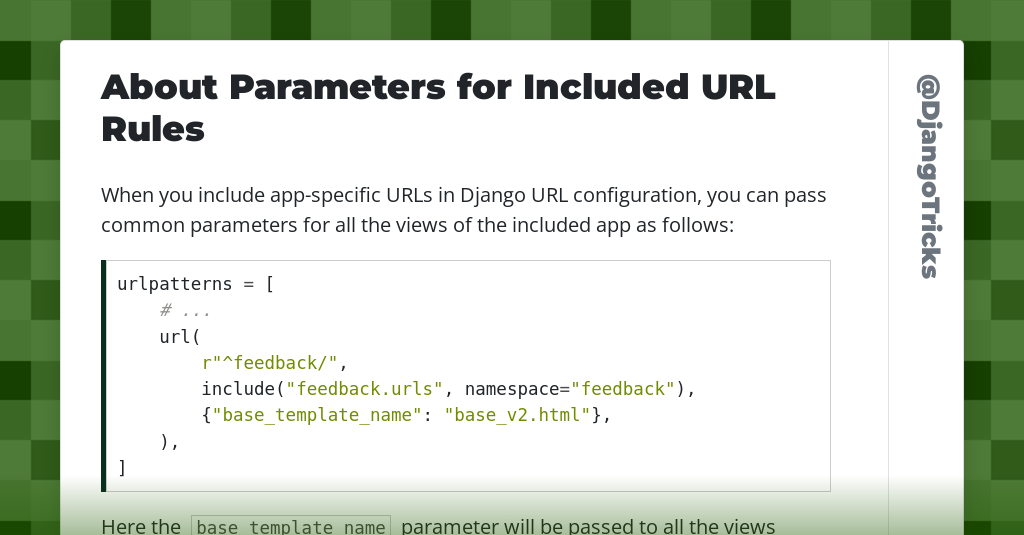Viewport: 1024px width, 535px height.
Task: Click the closing '),' line in code
Action: pyautogui.click(x=169, y=442)
